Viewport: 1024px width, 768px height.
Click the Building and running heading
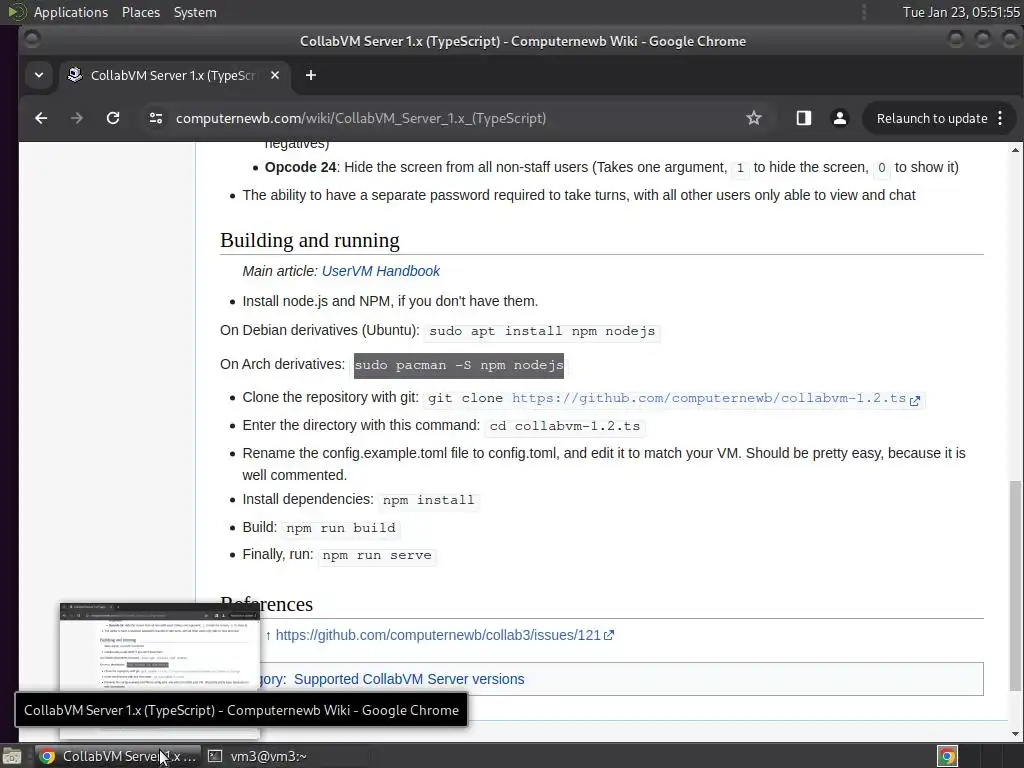310,240
